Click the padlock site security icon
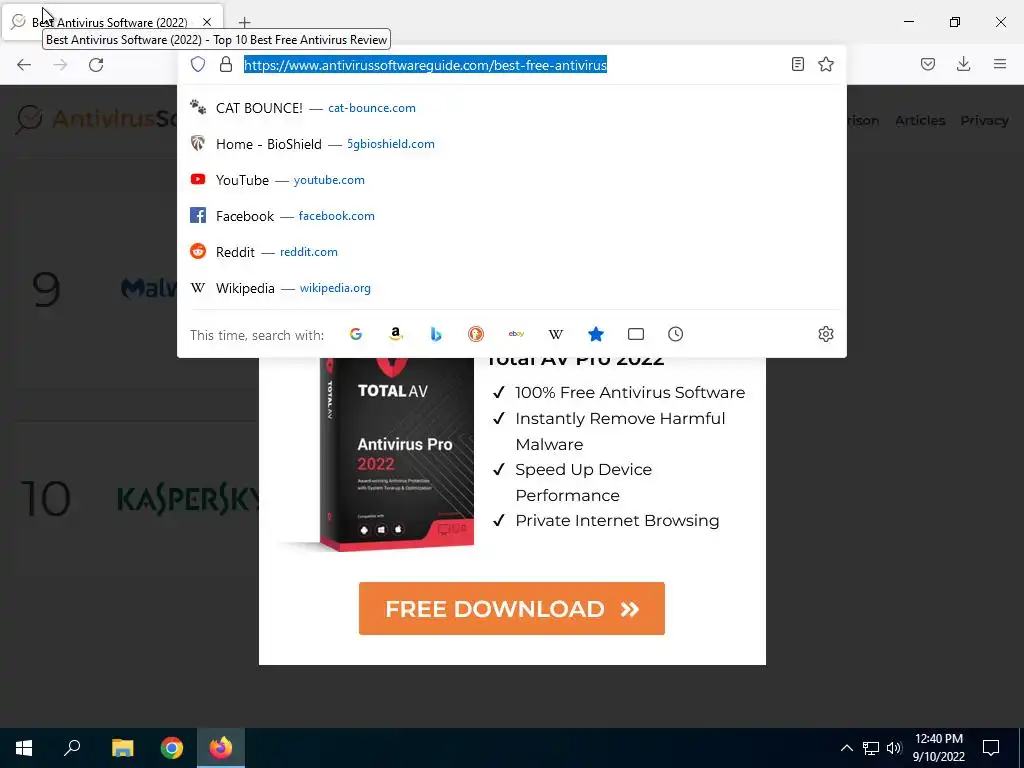The height and width of the screenshot is (768, 1024). pyautogui.click(x=226, y=64)
